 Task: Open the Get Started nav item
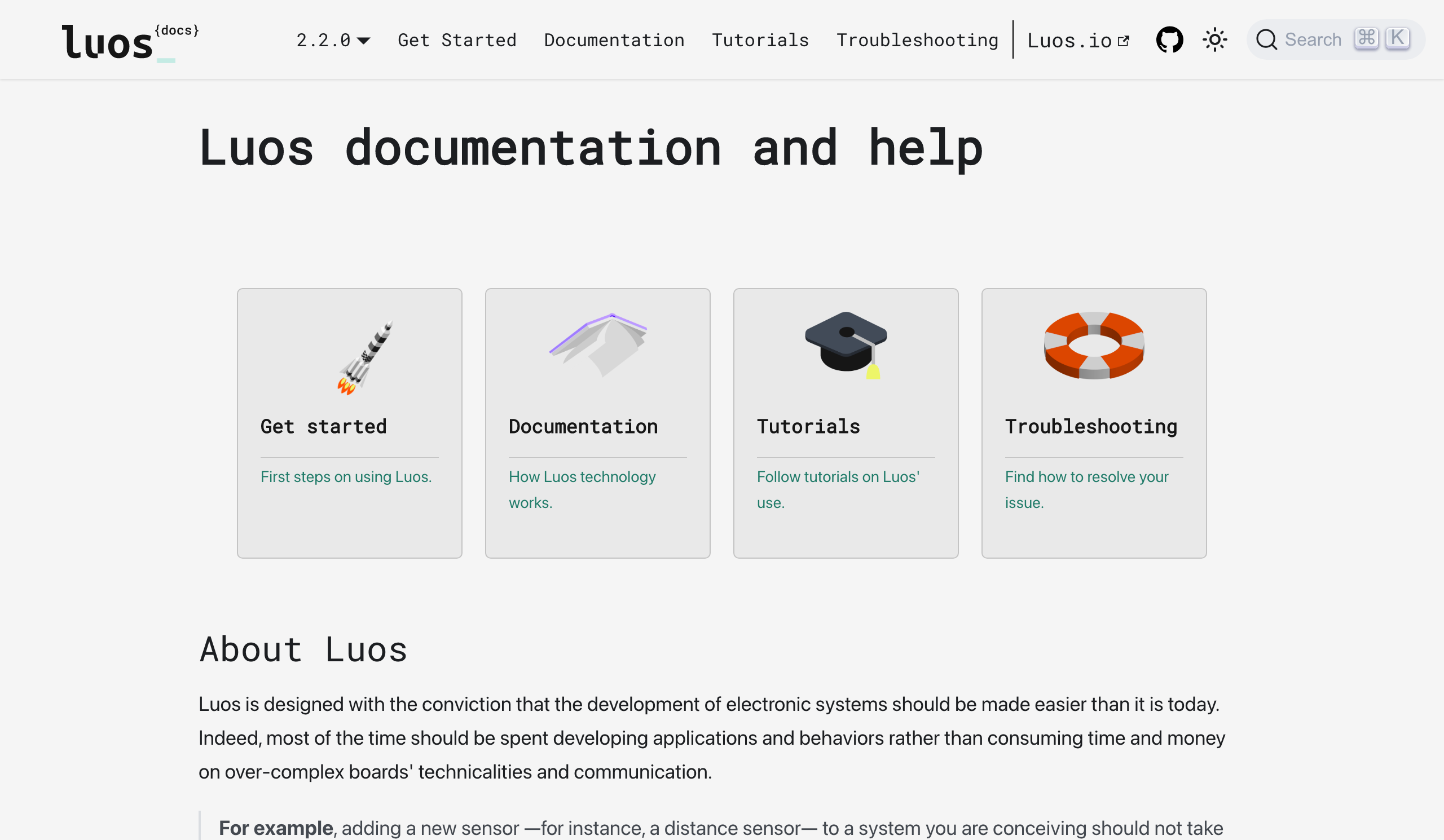457,40
